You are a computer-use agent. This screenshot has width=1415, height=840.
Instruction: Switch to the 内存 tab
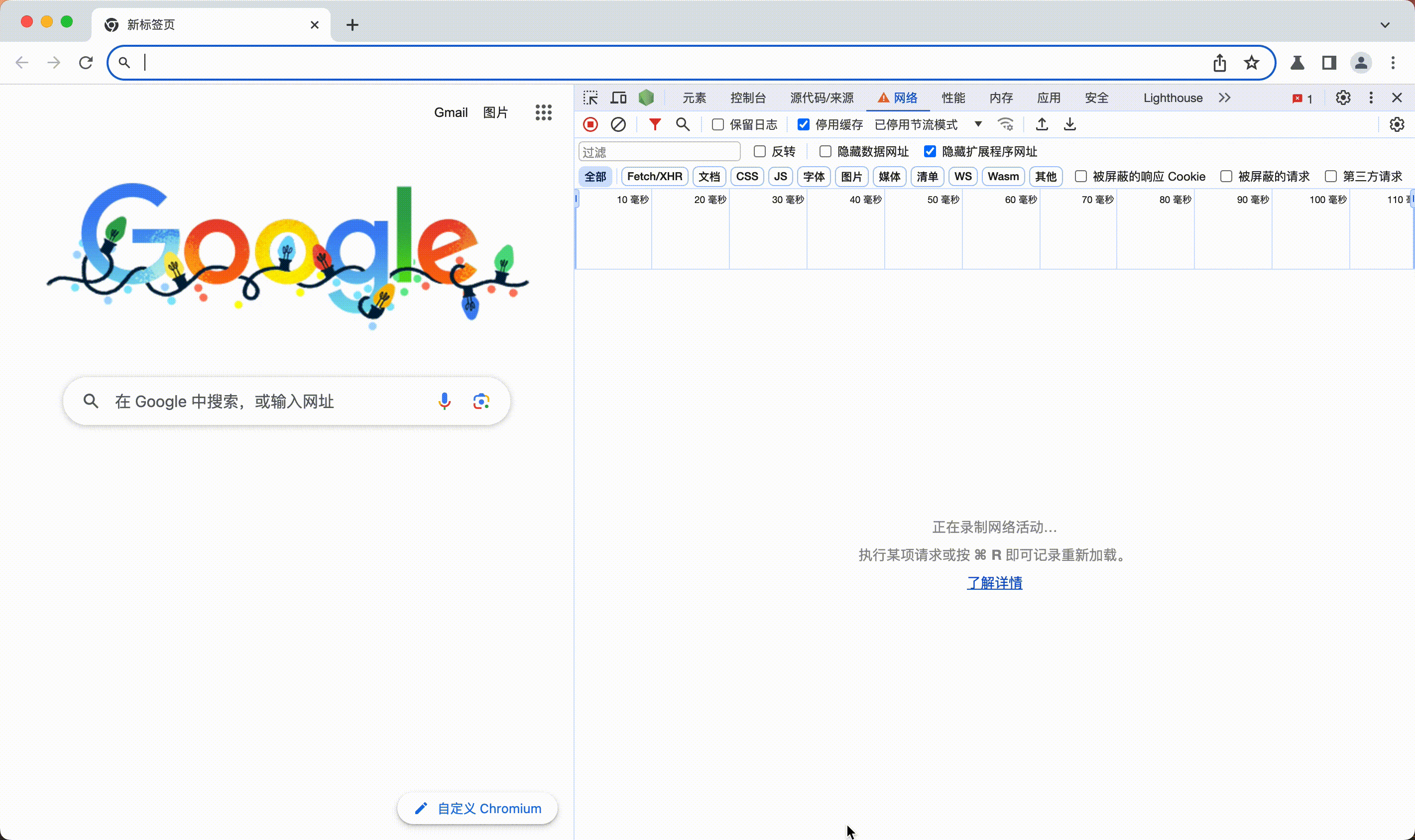click(1001, 98)
